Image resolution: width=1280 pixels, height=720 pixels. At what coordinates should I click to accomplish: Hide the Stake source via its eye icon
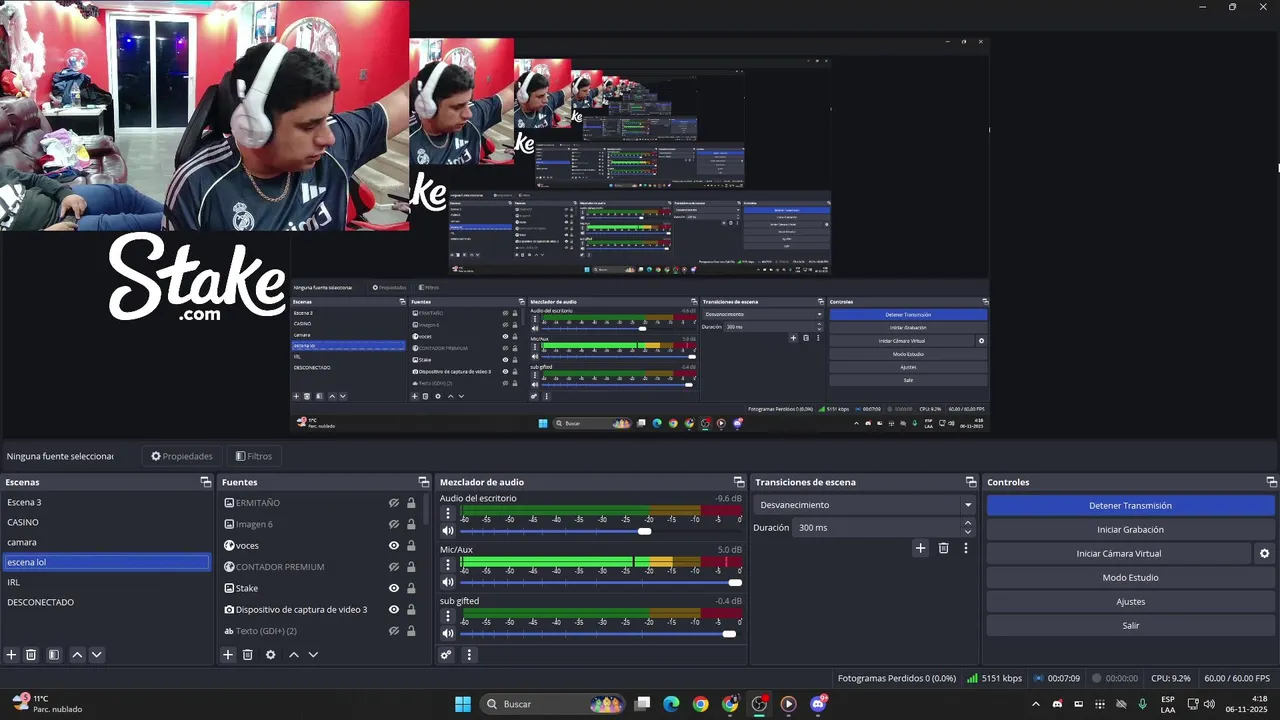(x=394, y=588)
